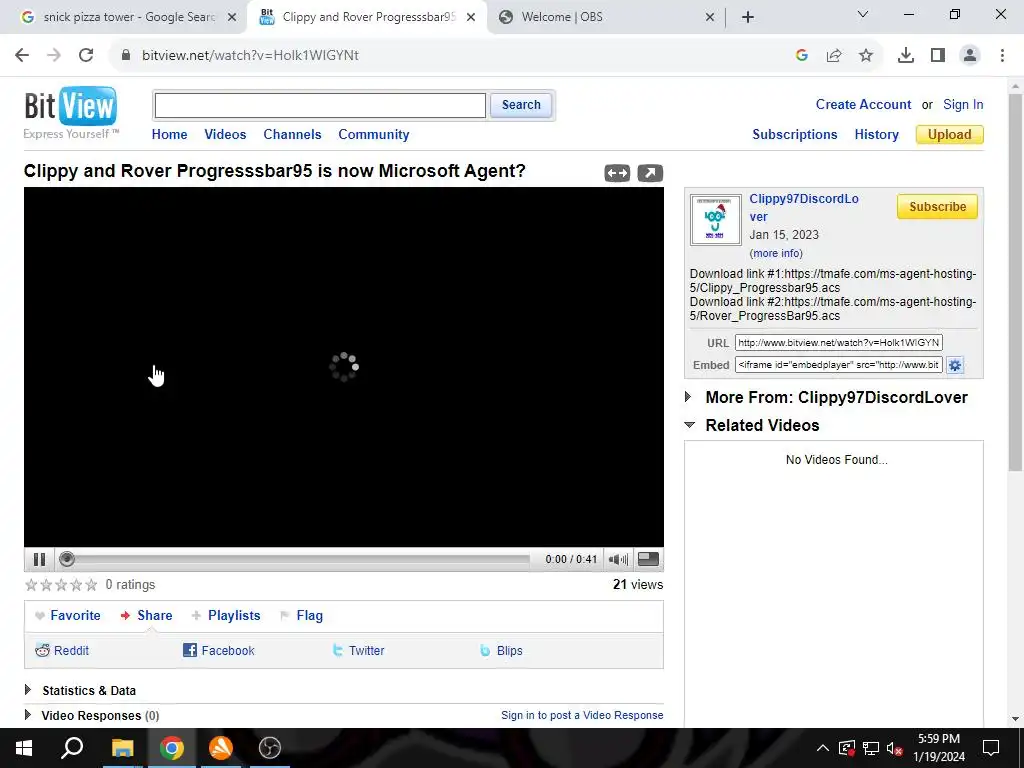Image resolution: width=1024 pixels, height=768 pixels.
Task: Open the Windows Start menu
Action: coord(23,748)
